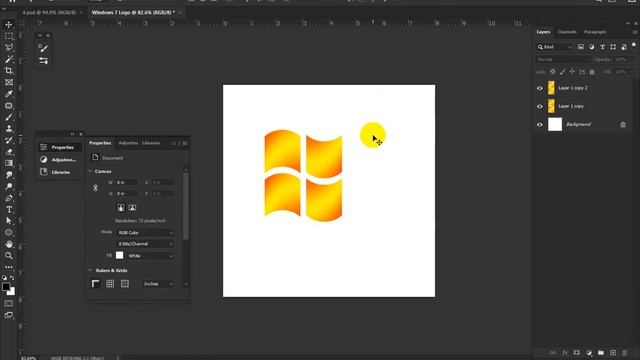Hide the Background layer

tap(540, 124)
